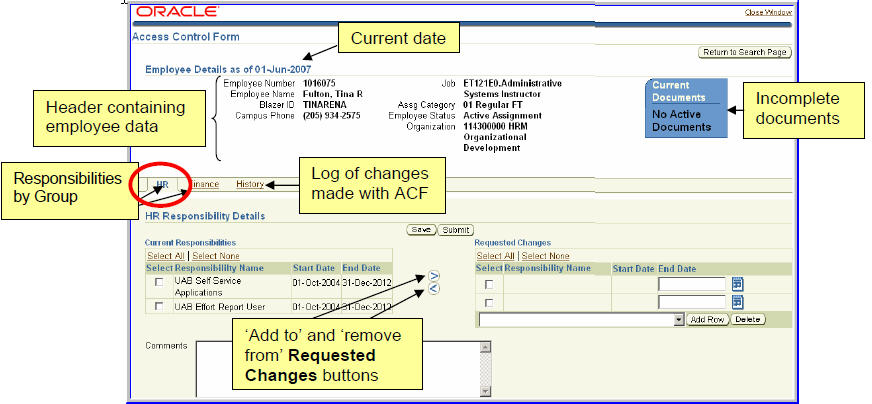Image resolution: width=872 pixels, height=404 pixels.
Task: Click Employee Number value 1016075
Action: [x=319, y=83]
